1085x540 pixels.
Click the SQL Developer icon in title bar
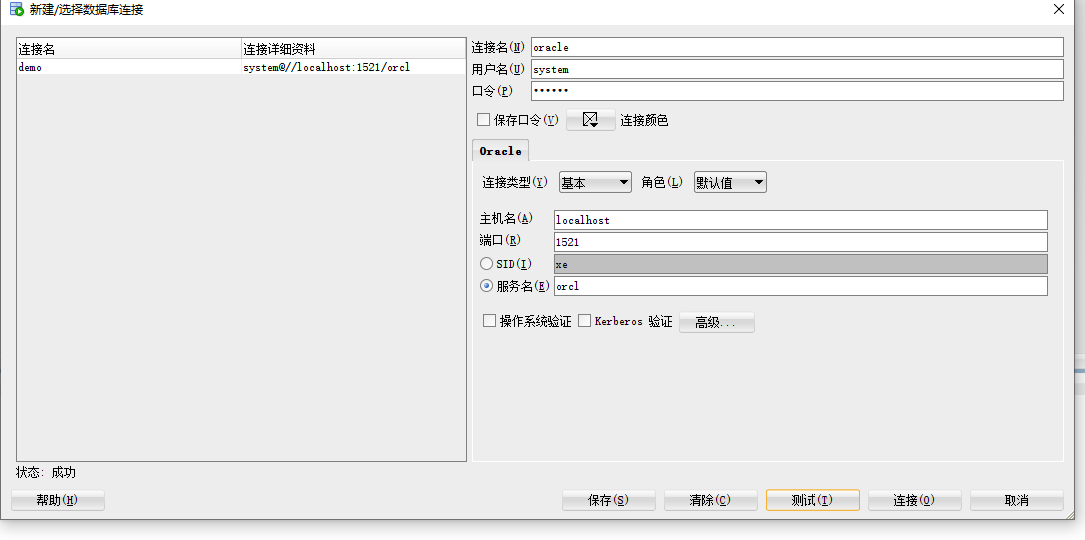[x=17, y=10]
